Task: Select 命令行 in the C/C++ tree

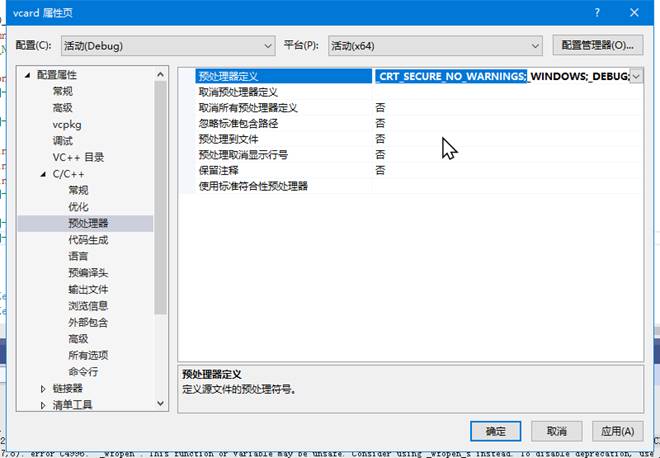Action: [82, 372]
